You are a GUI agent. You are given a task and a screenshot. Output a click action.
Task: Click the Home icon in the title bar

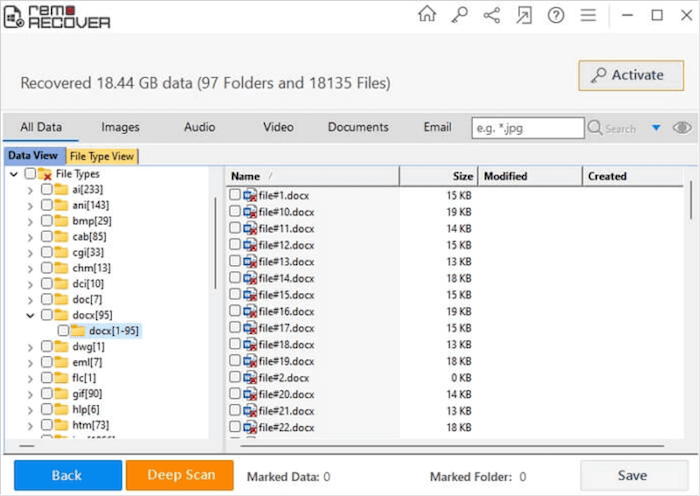427,15
